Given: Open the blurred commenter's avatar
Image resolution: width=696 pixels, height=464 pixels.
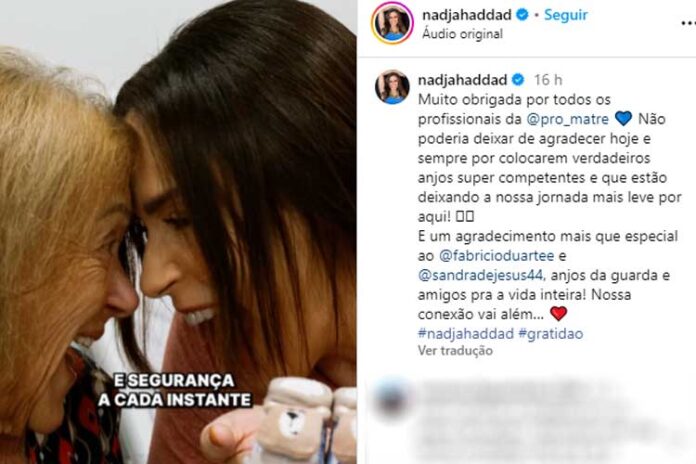Looking at the screenshot, I should [391, 398].
